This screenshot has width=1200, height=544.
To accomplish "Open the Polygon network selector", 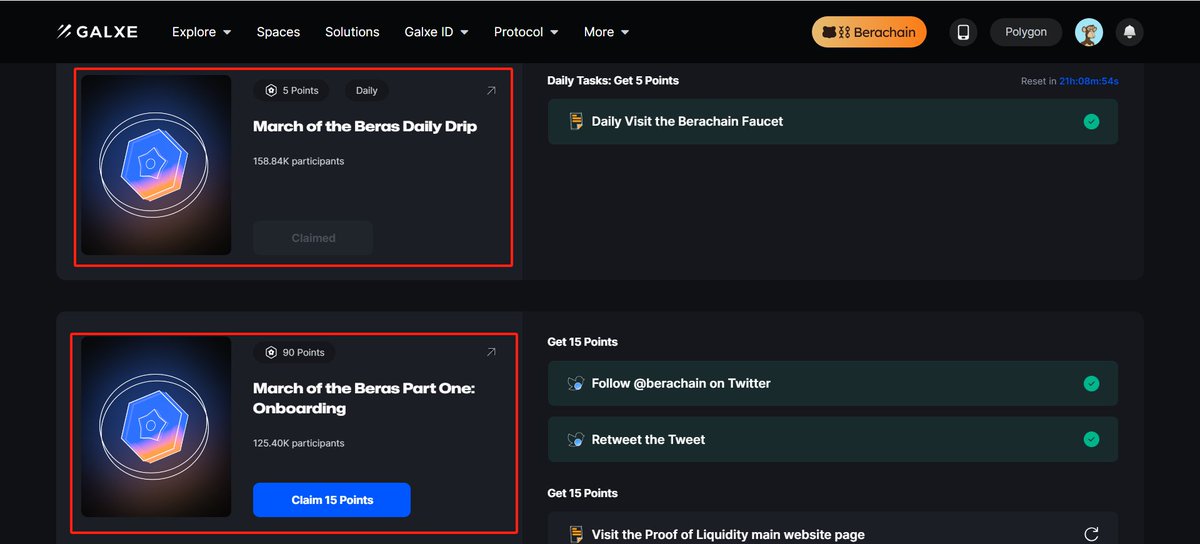I will 1026,32.
